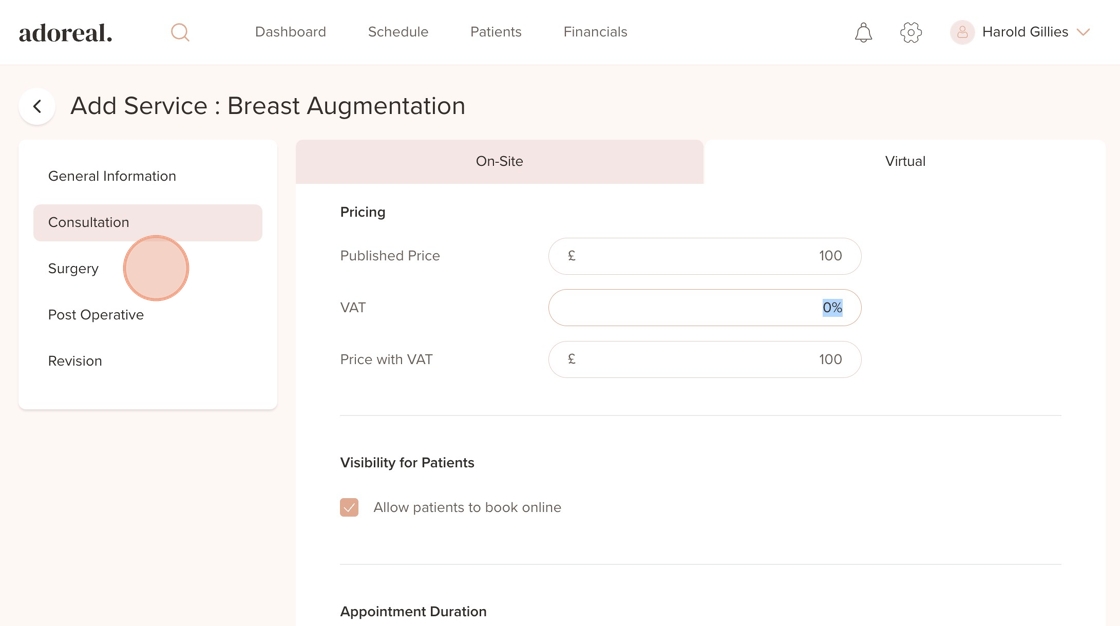The width and height of the screenshot is (1120, 626).
Task: Click the Price with VAT field
Action: 704,360
